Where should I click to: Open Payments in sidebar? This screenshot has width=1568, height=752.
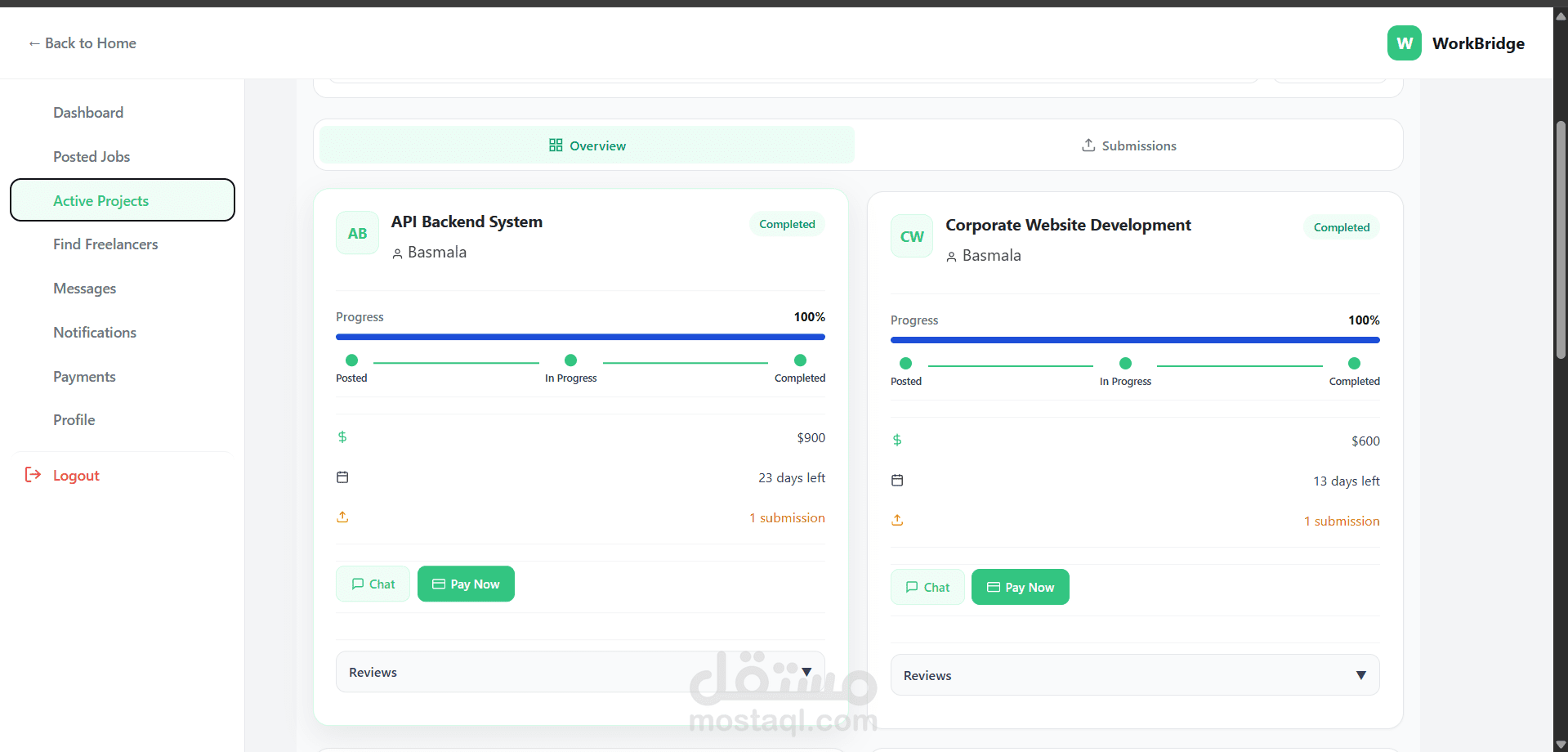123,377
